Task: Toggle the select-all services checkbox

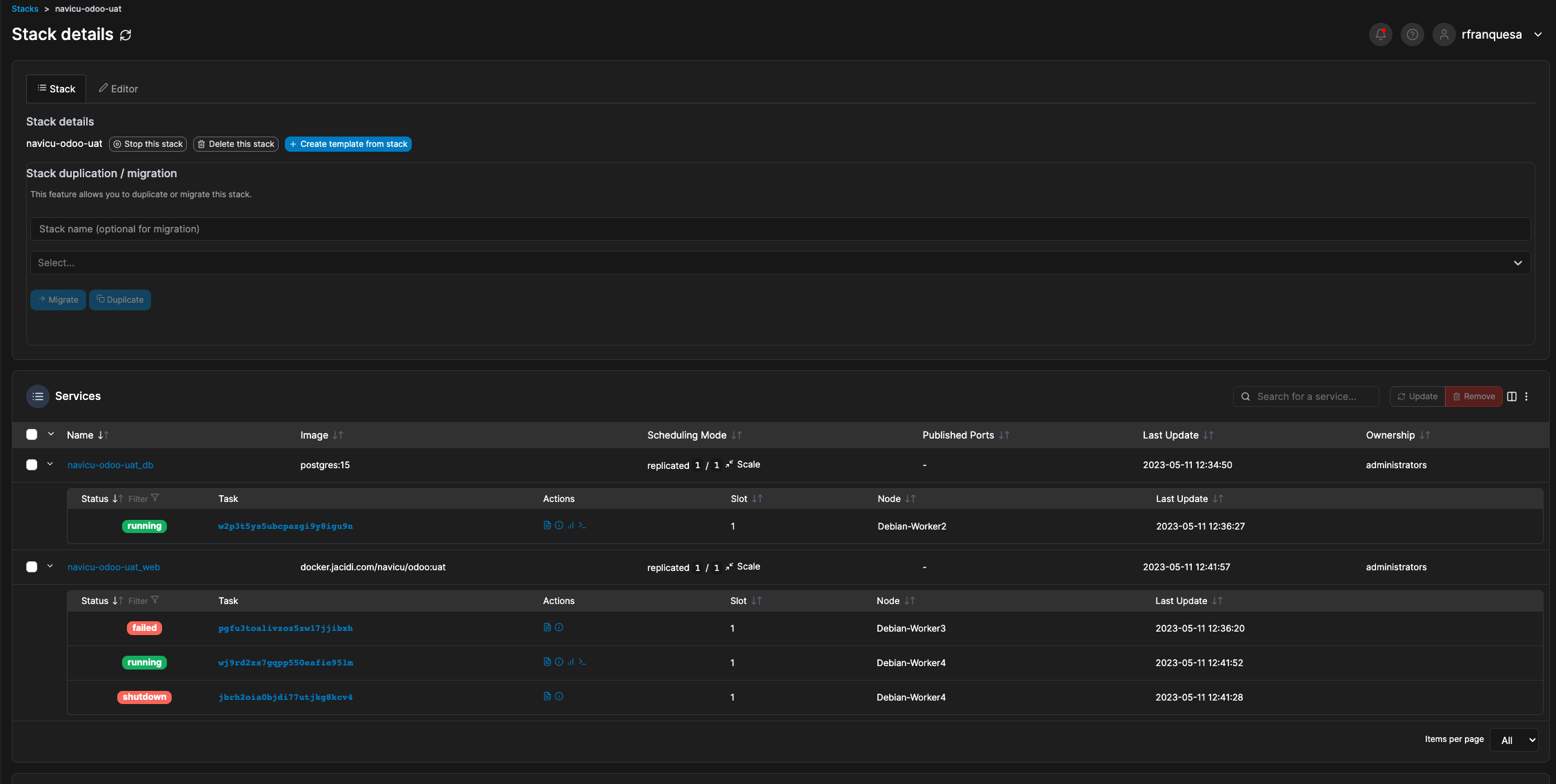Action: (32, 434)
